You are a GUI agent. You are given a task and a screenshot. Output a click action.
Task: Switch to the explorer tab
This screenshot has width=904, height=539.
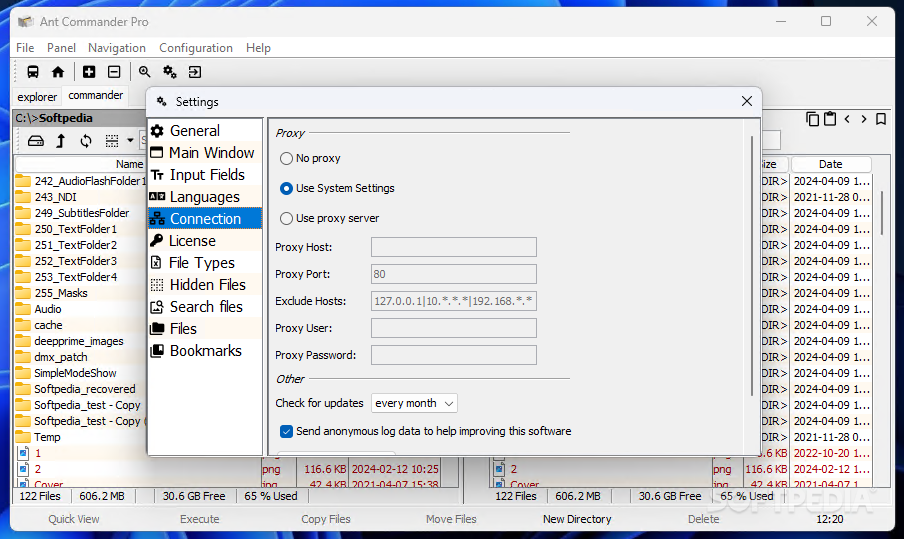coord(37,97)
